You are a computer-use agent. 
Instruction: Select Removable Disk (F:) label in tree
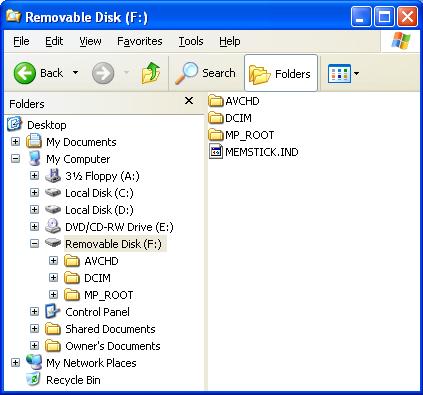[113, 244]
